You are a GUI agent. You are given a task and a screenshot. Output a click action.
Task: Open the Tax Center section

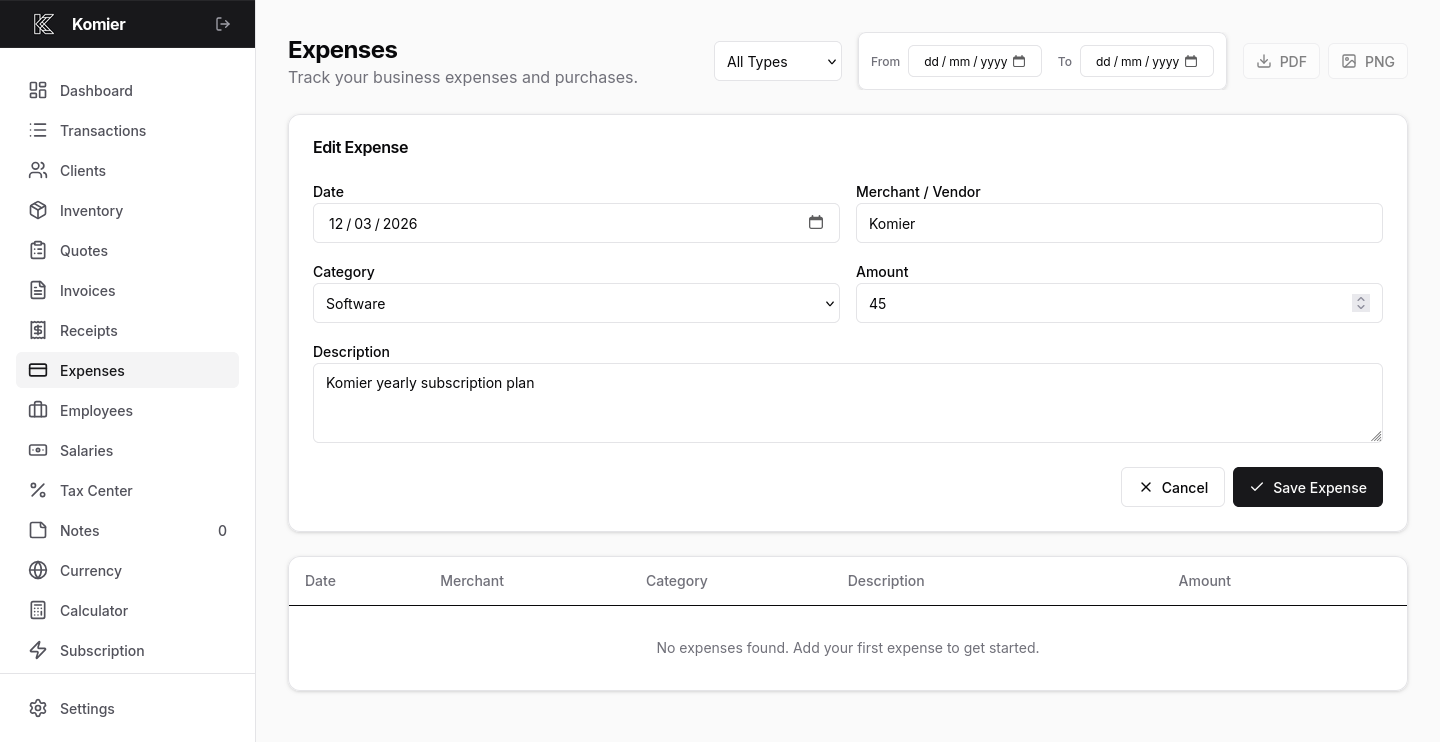(95, 490)
